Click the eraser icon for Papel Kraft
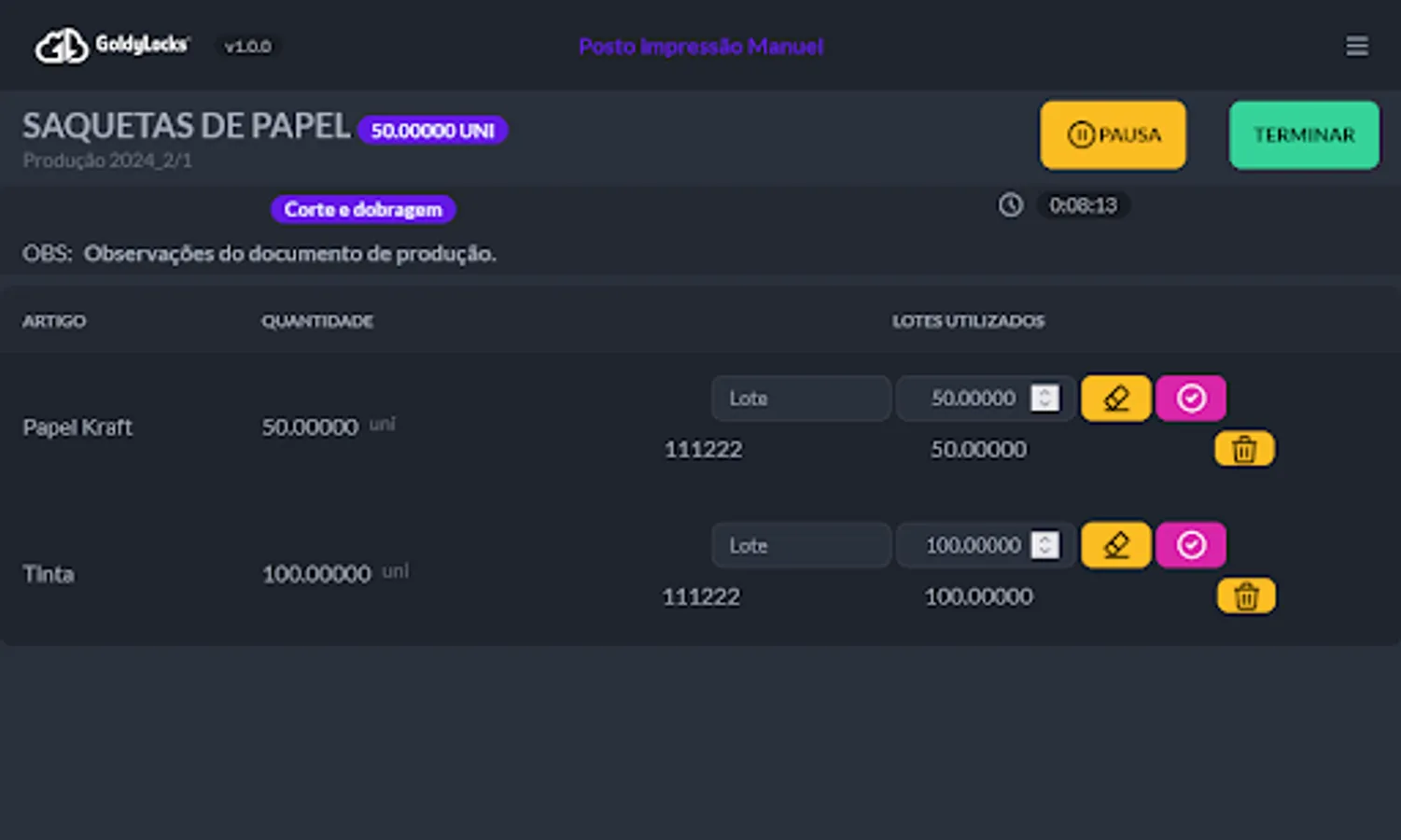Screen dimensions: 1401x840 (1115, 399)
